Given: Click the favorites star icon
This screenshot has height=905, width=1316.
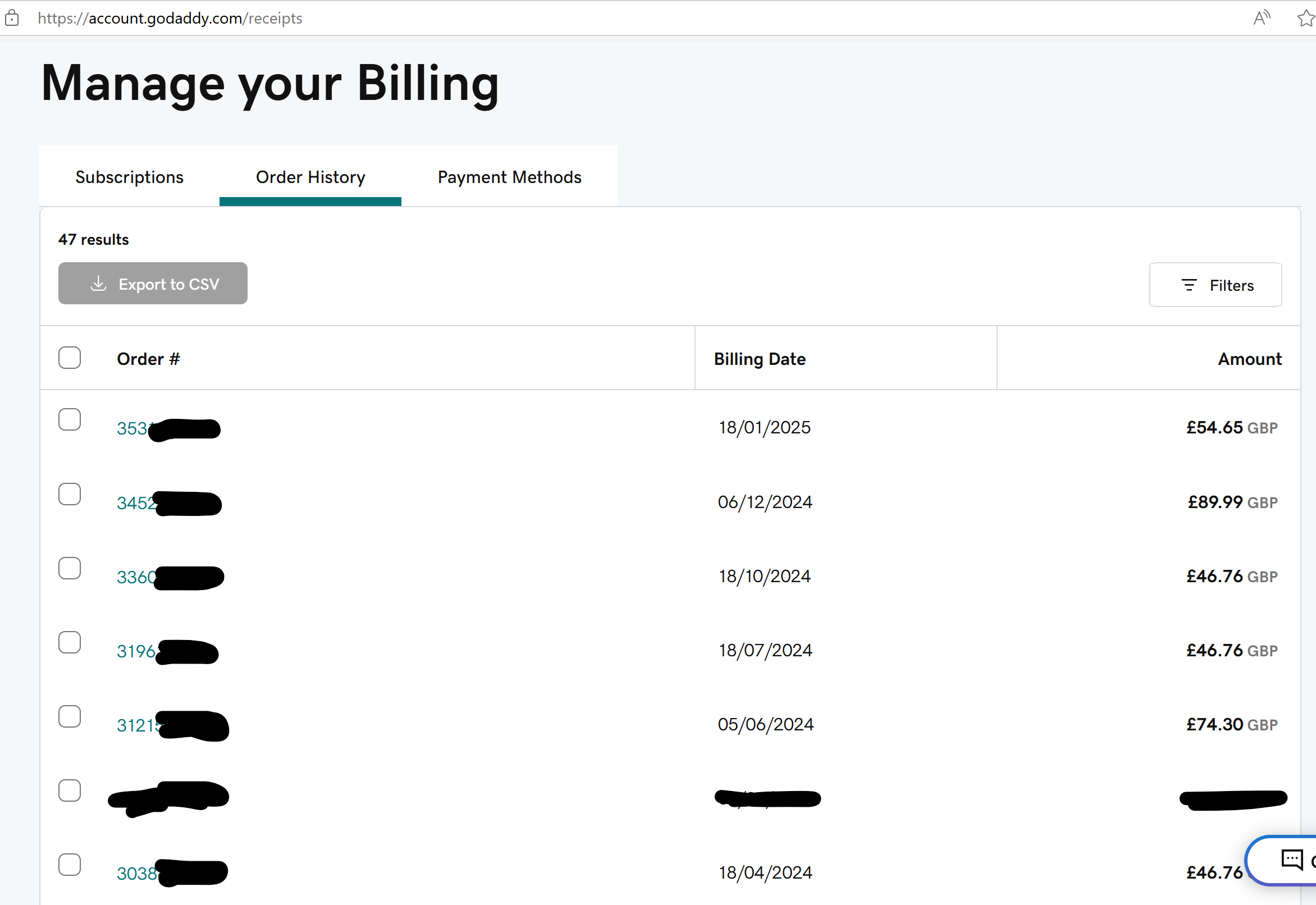Looking at the screenshot, I should click(x=1306, y=18).
